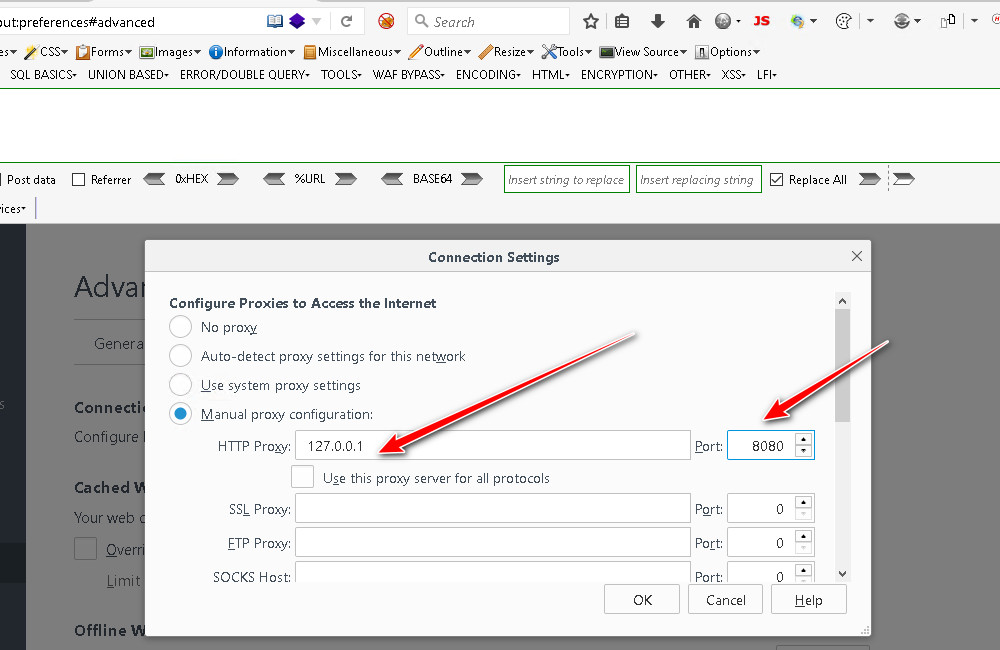Image resolution: width=1000 pixels, height=650 pixels.
Task: Click the color palette toolbar icon
Action: tap(843, 21)
